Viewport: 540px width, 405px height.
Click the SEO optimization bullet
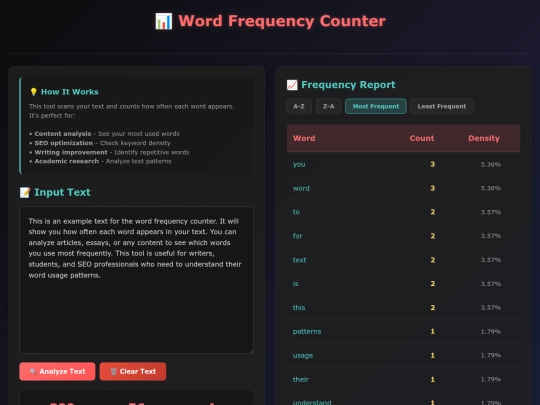tap(100, 143)
